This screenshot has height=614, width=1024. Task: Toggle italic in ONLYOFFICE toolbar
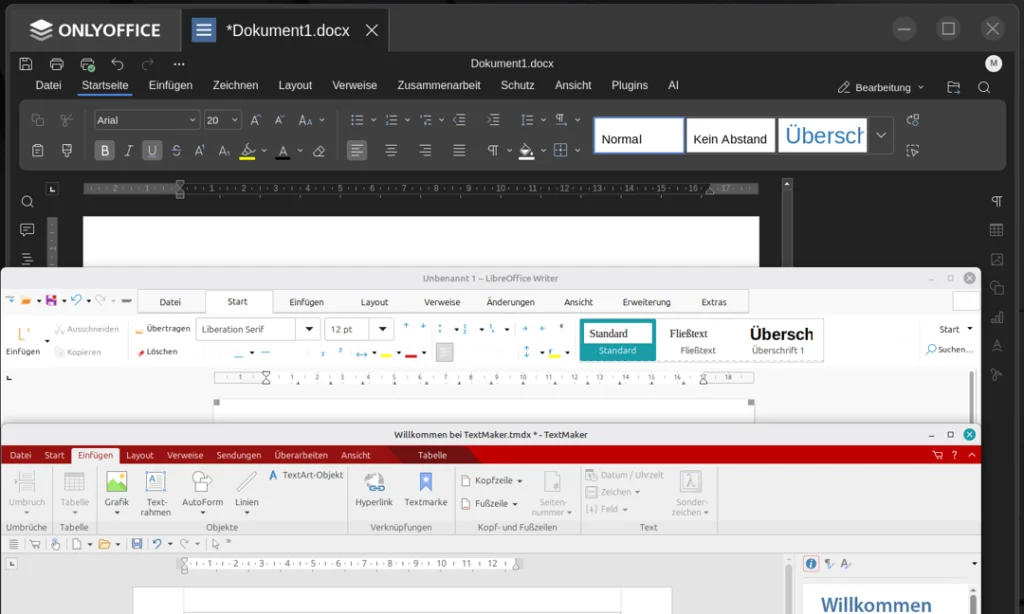click(128, 151)
